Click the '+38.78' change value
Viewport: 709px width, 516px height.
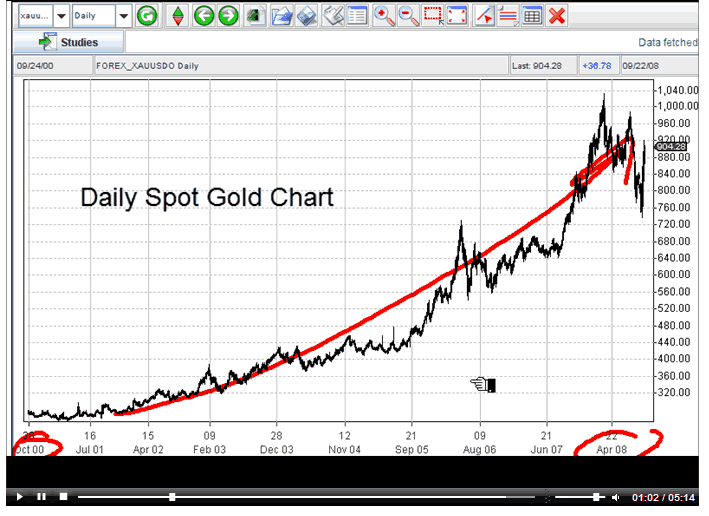[x=597, y=66]
